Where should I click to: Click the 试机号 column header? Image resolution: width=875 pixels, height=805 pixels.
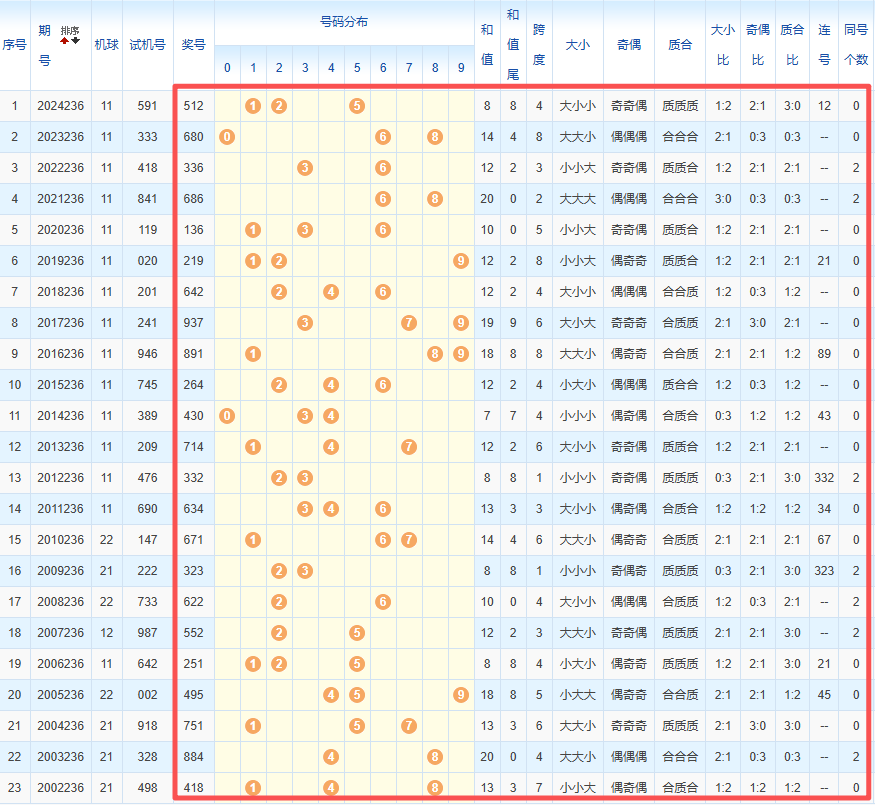coord(148,45)
